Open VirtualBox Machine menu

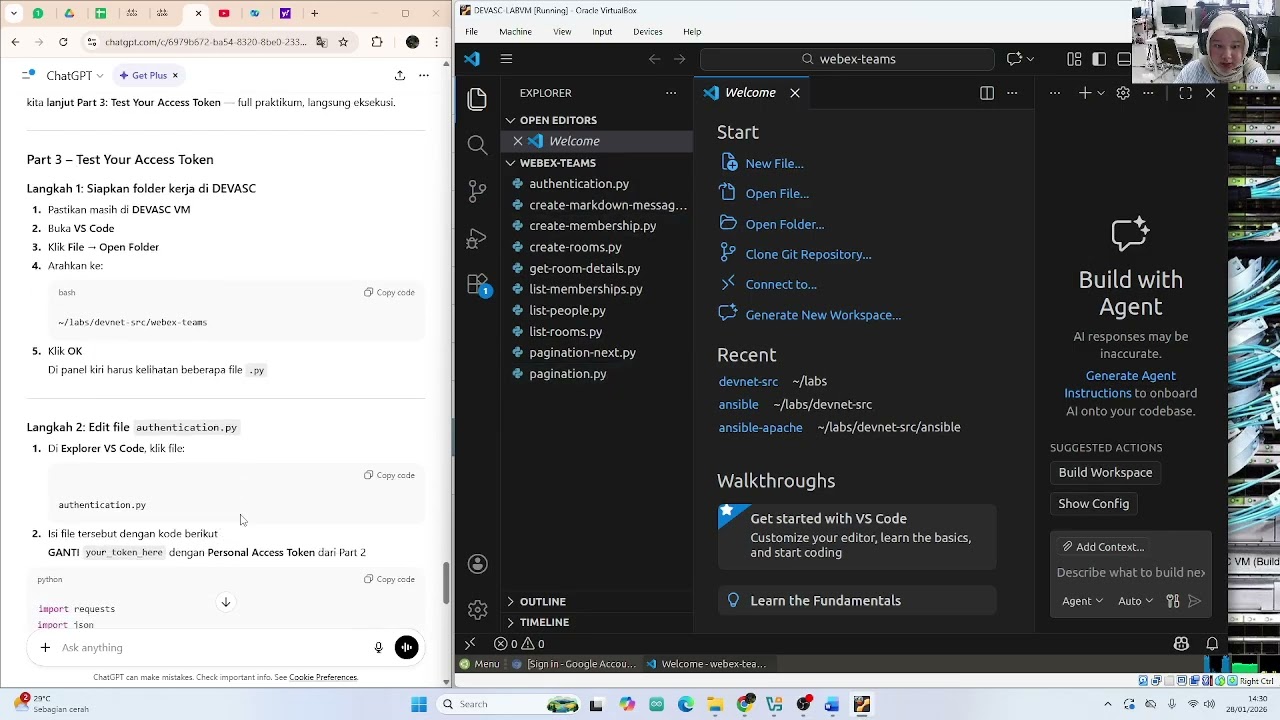point(516,32)
